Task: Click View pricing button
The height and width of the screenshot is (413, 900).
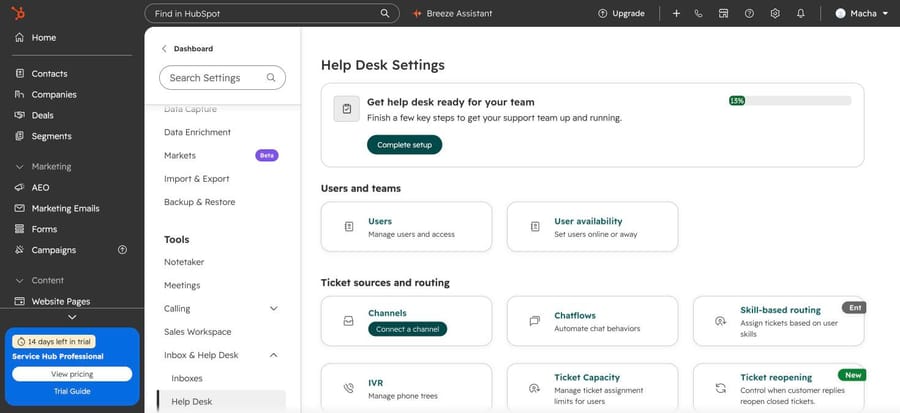Action: pyautogui.click(x=72, y=374)
